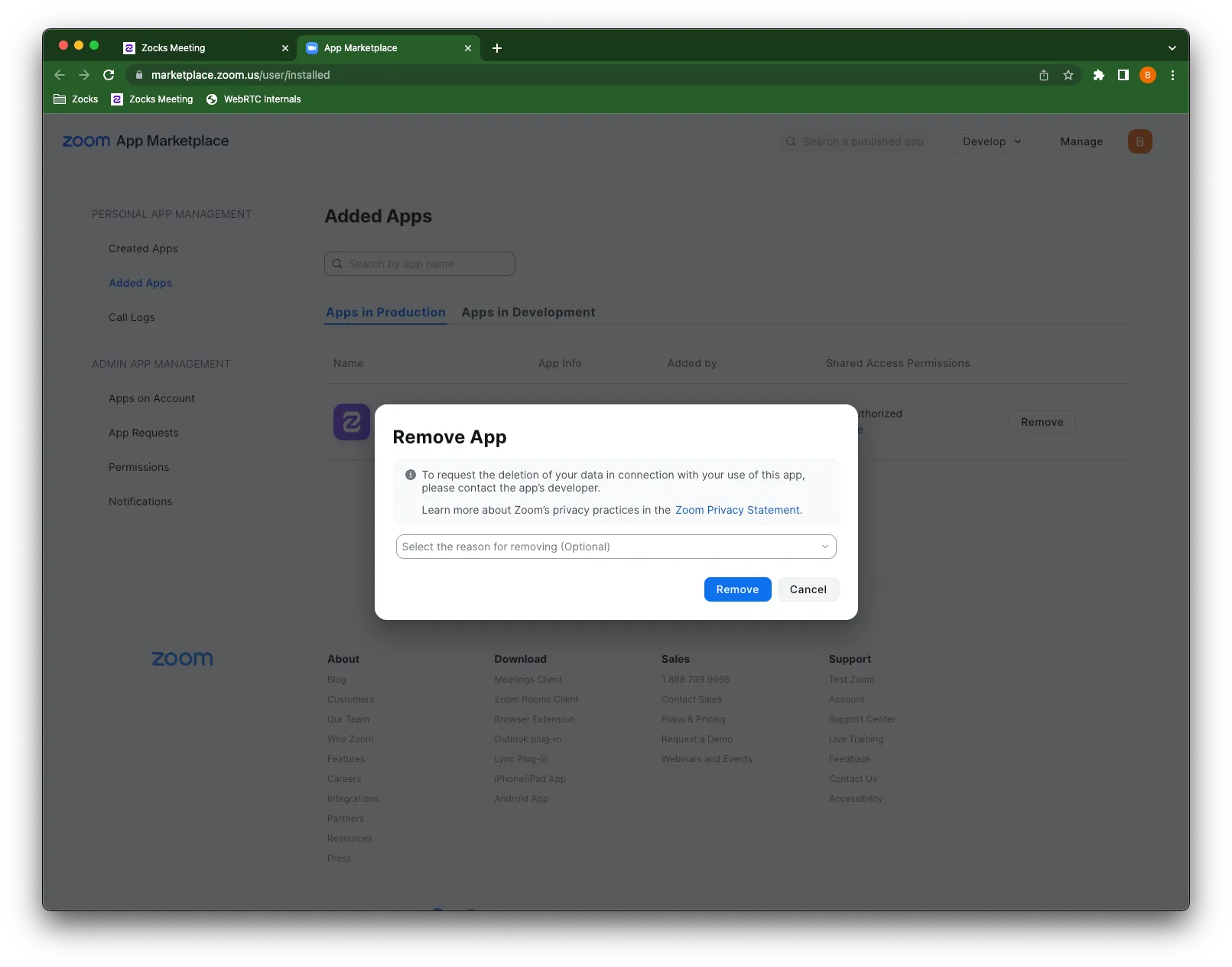The height and width of the screenshot is (967, 1232).
Task: Click the info icon in the dialog
Action: pos(411,475)
